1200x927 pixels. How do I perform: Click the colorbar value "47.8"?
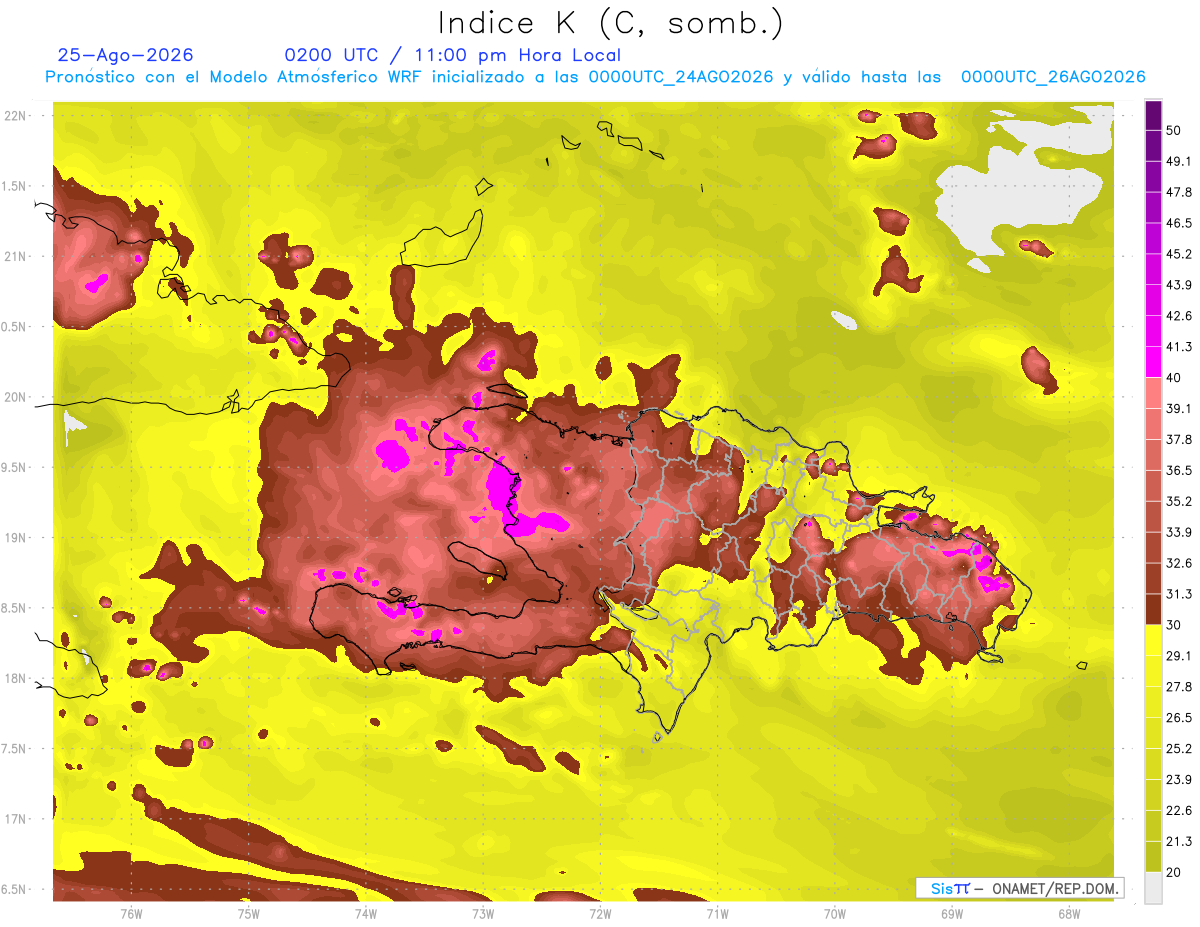pyautogui.click(x=1179, y=192)
